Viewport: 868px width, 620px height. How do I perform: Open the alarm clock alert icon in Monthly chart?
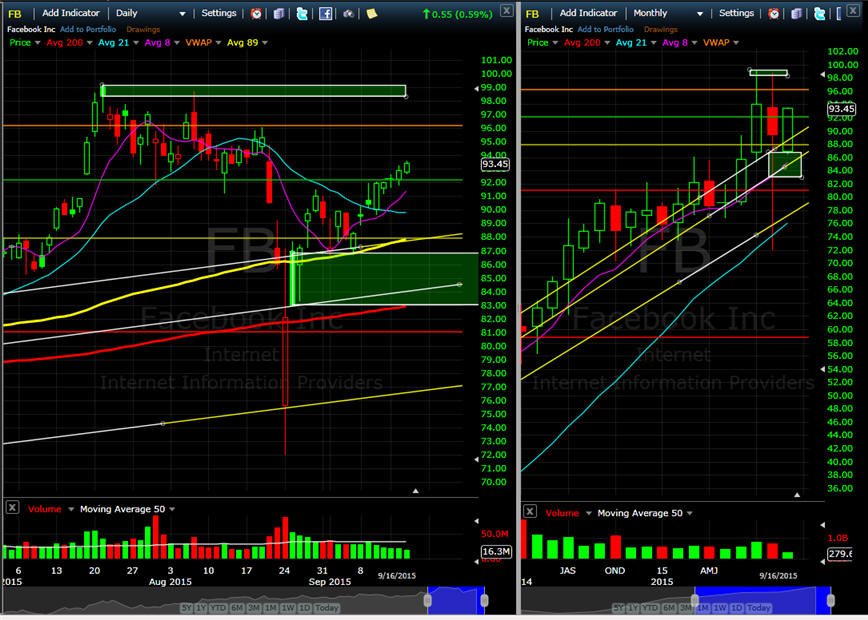pos(774,13)
